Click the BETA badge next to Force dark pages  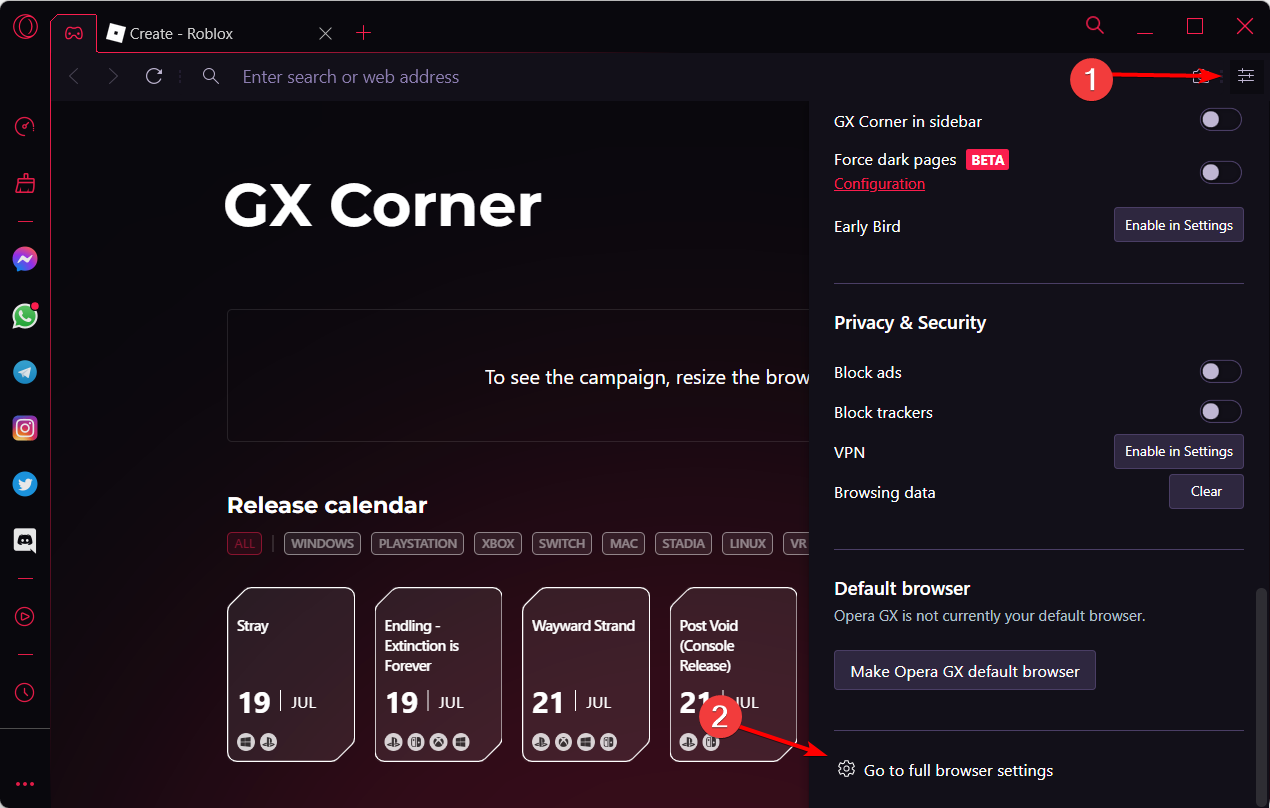(x=987, y=160)
